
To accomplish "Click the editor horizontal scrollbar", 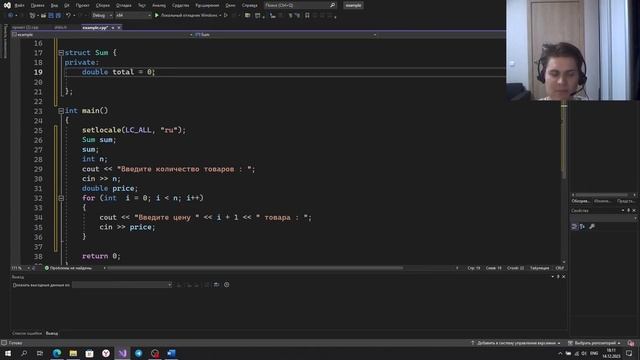I will coord(255,268).
